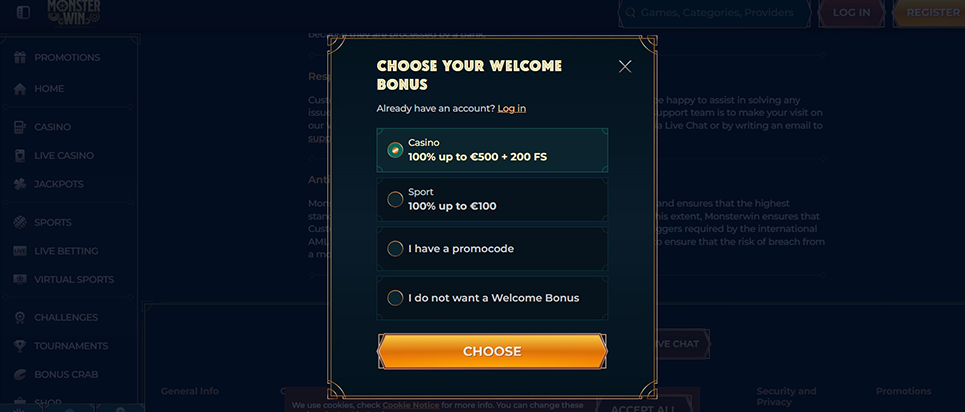The width and height of the screenshot is (965, 412).
Task: Open the Cookie Notice link
Action: pyautogui.click(x=410, y=405)
